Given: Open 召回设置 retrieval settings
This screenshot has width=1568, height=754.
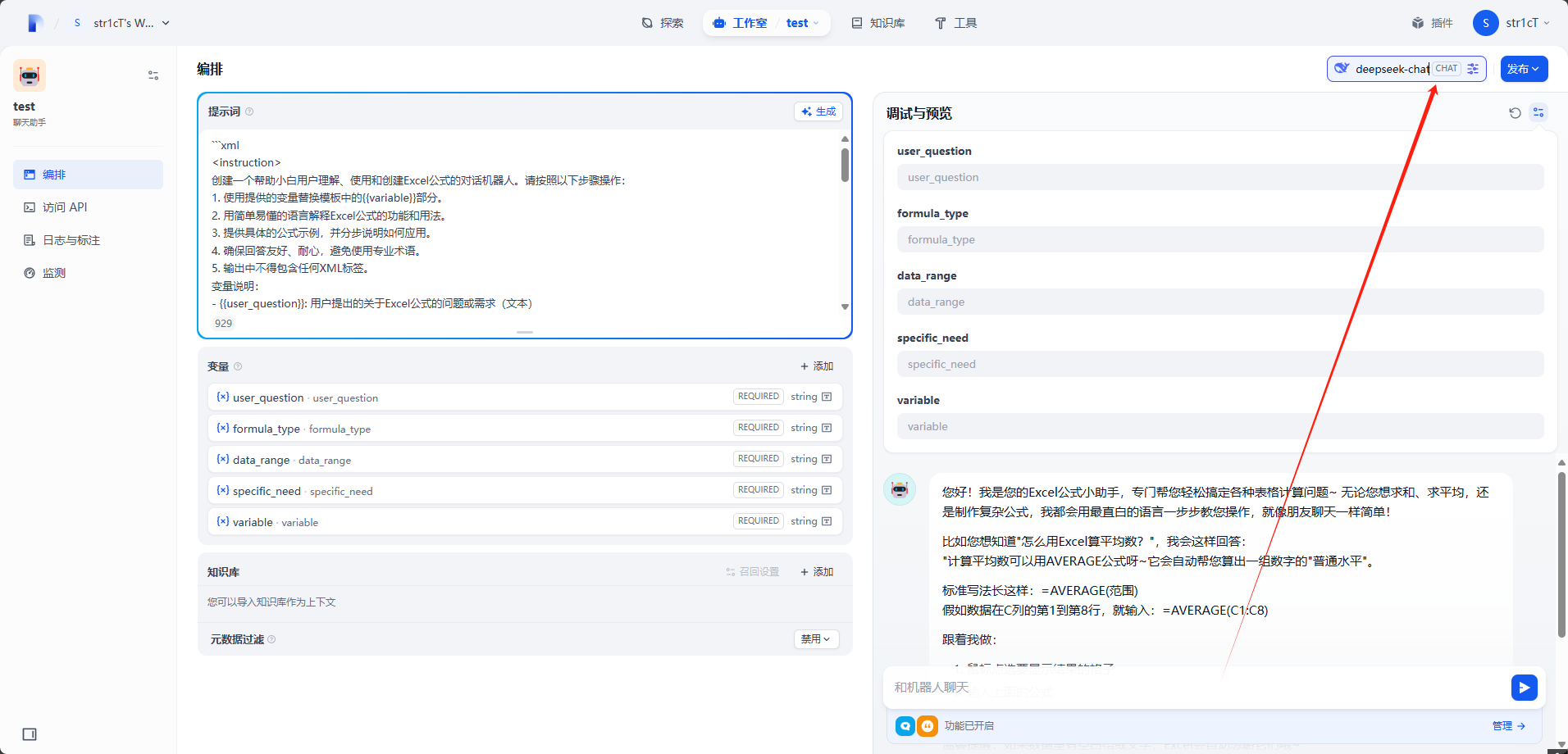Looking at the screenshot, I should (x=753, y=572).
